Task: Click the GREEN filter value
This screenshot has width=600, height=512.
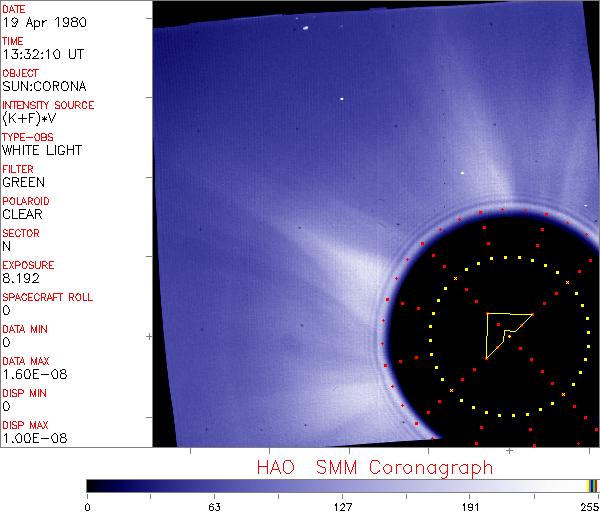Action: click(x=23, y=182)
